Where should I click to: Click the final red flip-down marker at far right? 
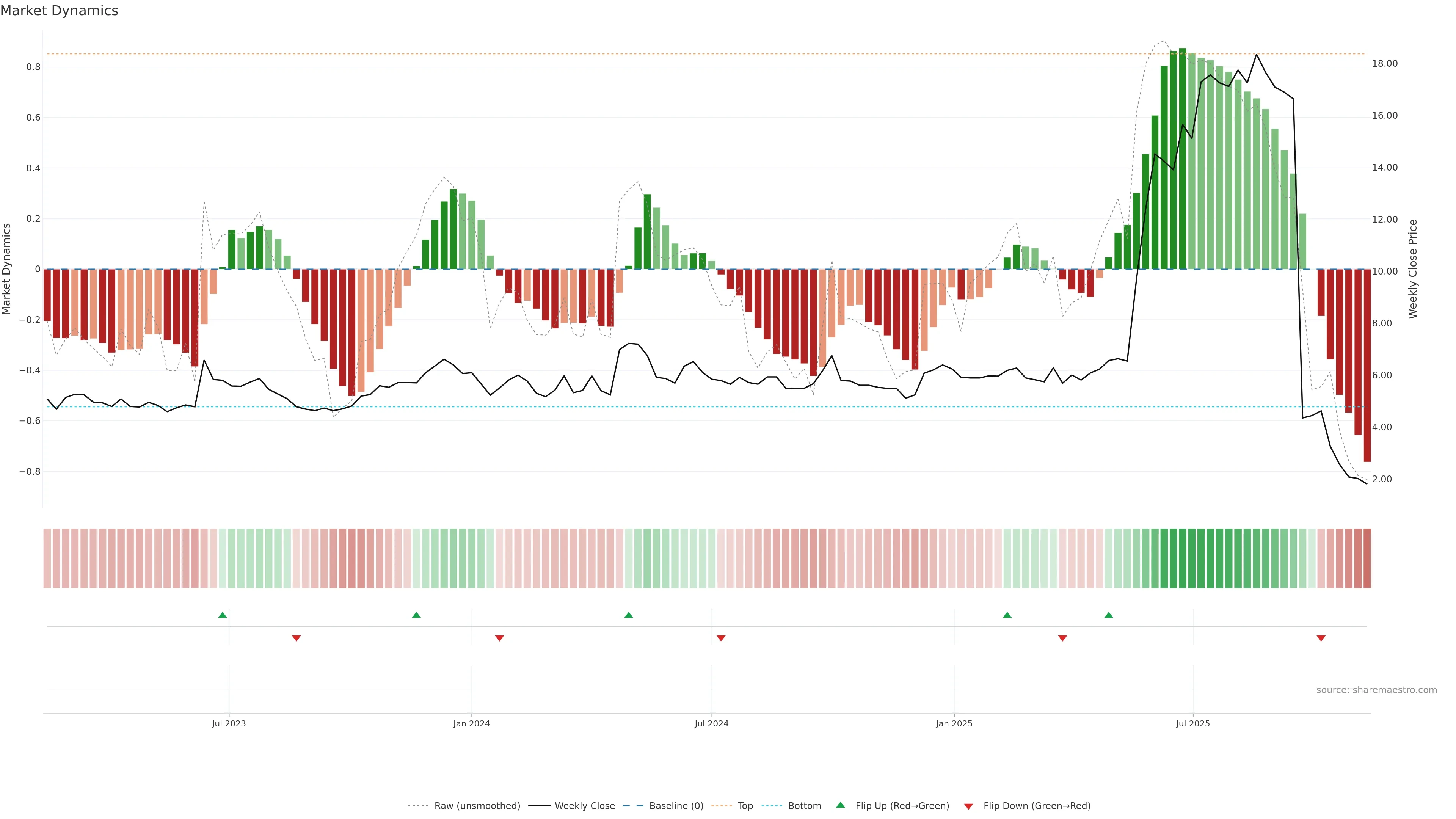(1321, 638)
